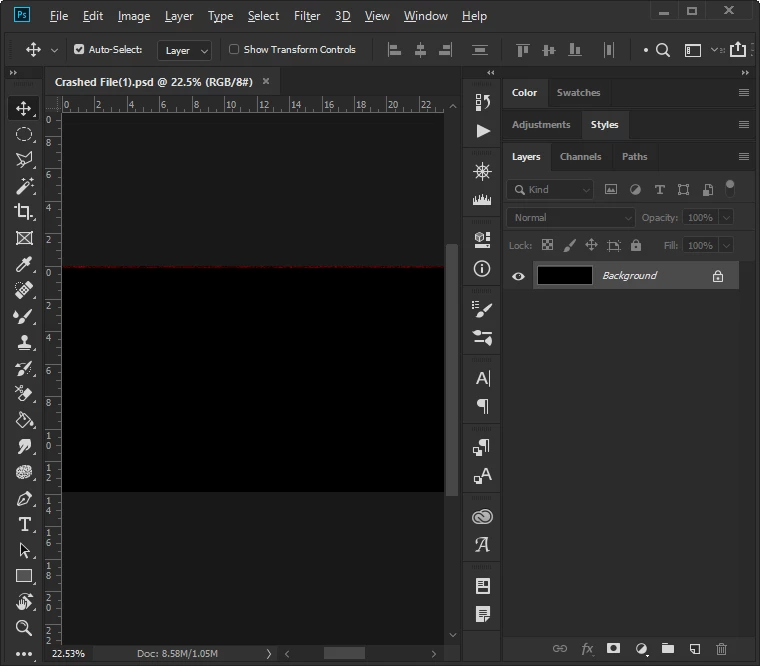Open the Move tool preset picker arrow
This screenshot has height=666, width=760.
point(54,50)
